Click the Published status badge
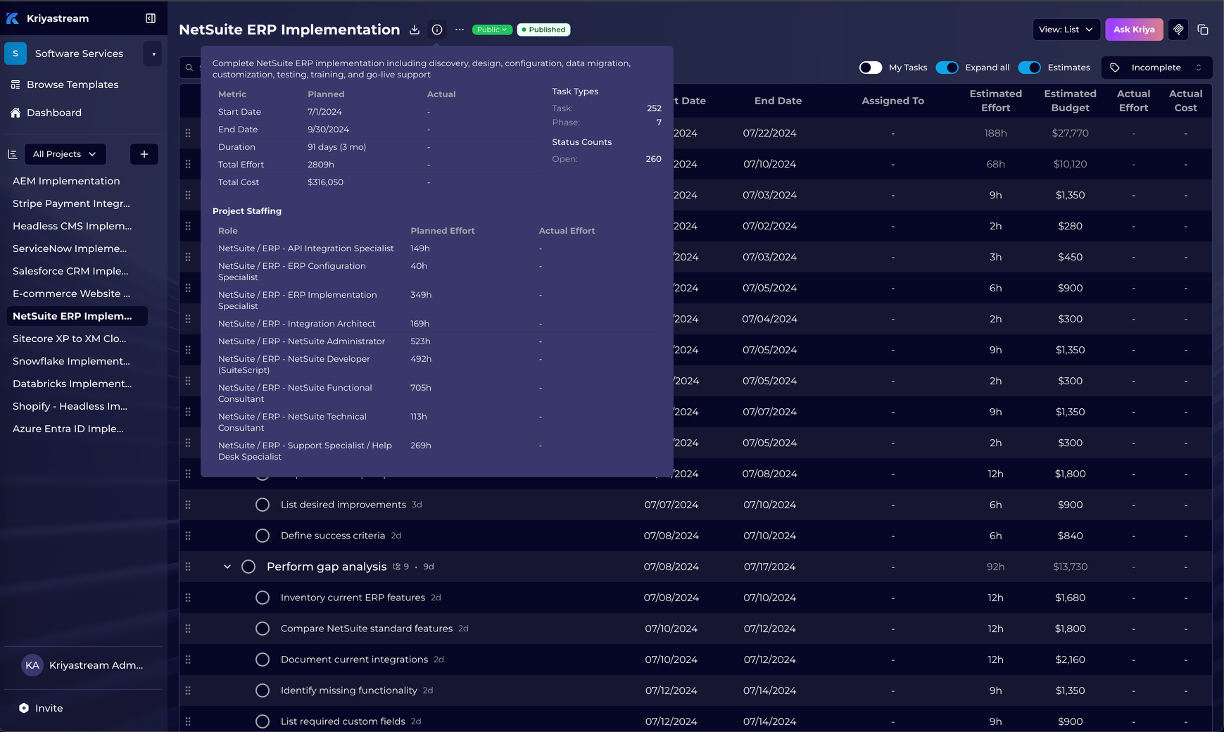Viewport: 1224px width, 732px height. (543, 29)
